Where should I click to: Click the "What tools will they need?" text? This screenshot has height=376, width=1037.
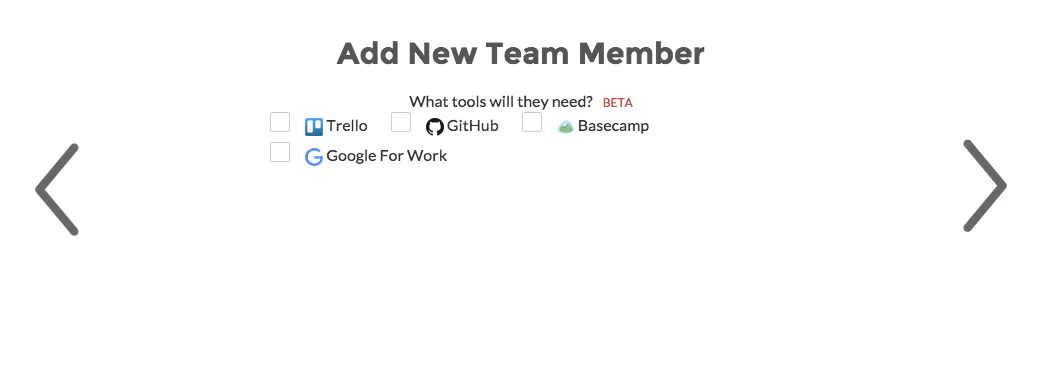(501, 102)
